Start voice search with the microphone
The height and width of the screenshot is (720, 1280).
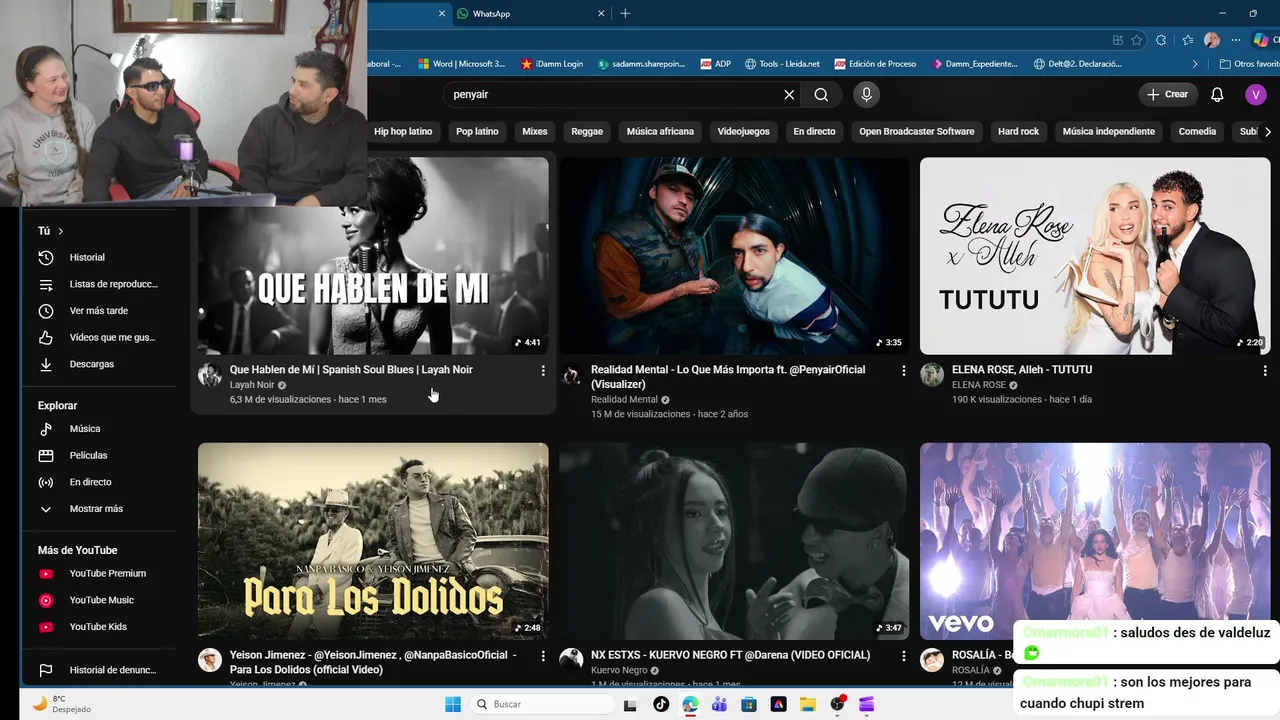click(866, 94)
